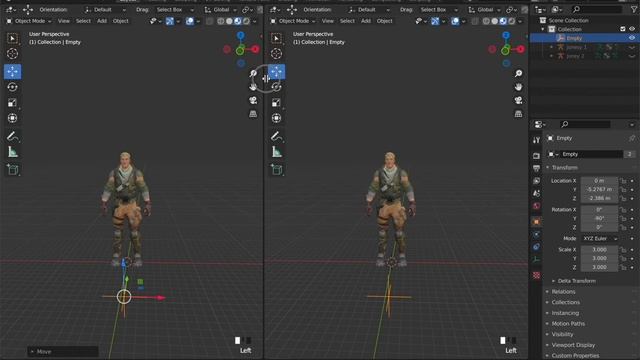Toggle camera view in left viewport
This screenshot has height=360, width=640.
(x=253, y=100)
